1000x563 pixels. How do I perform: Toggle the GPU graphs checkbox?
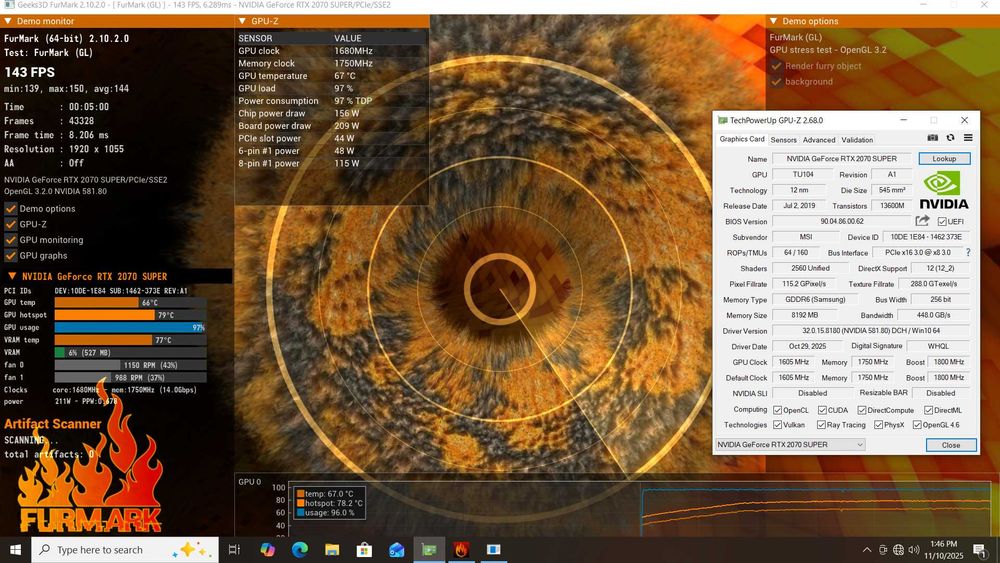(11, 256)
